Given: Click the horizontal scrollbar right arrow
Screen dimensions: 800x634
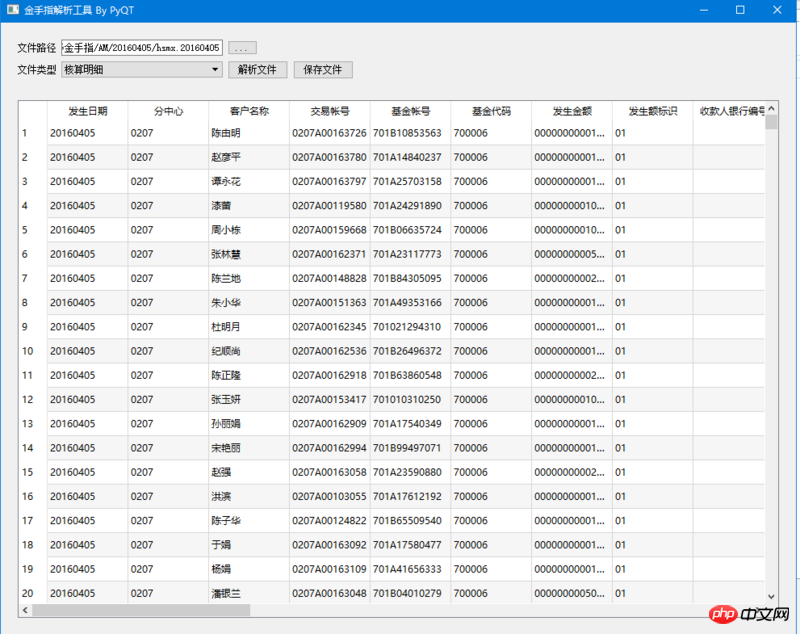Looking at the screenshot, I should point(759,610).
